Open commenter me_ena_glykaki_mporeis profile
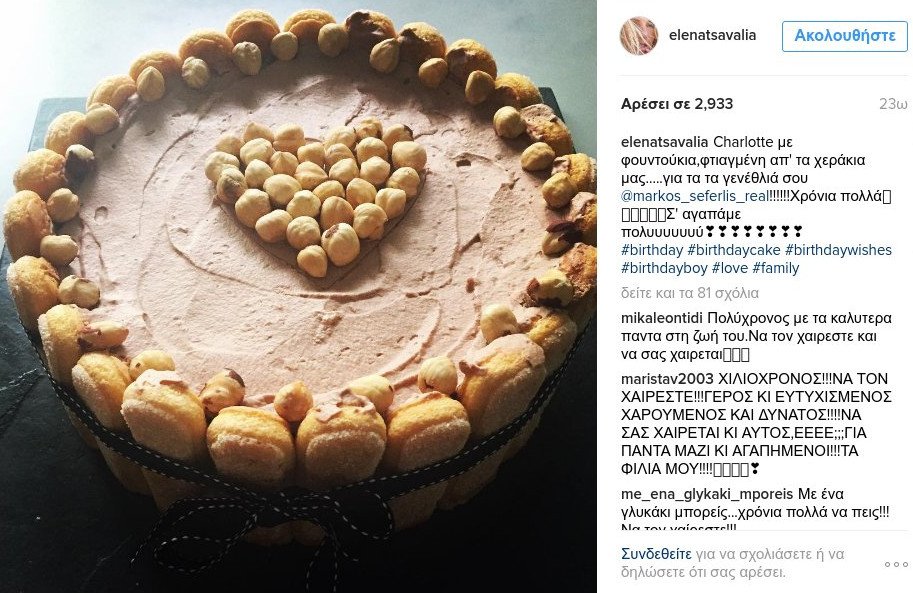The height and width of the screenshot is (593, 913). tap(707, 494)
